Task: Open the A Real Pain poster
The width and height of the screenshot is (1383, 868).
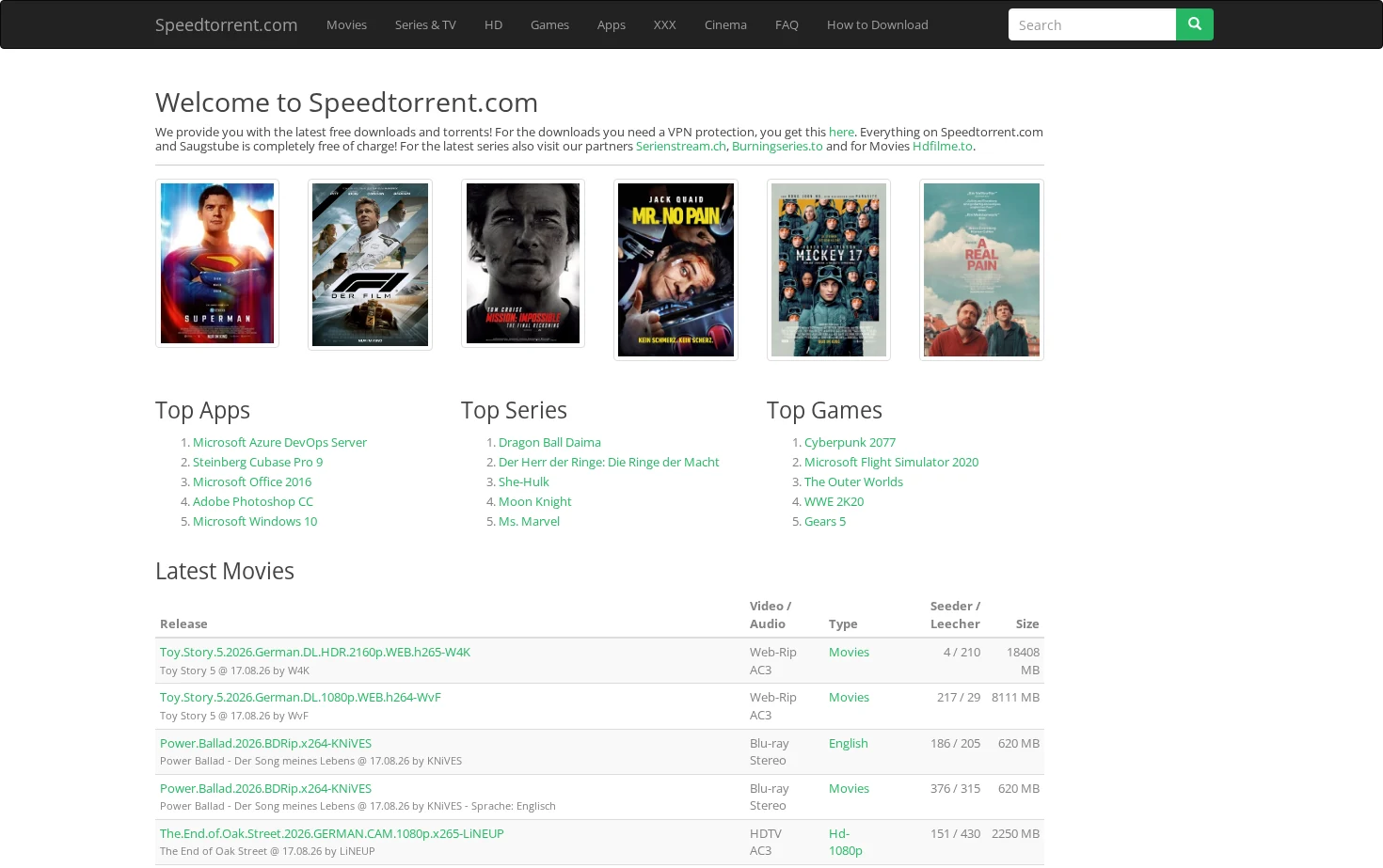Action: pyautogui.click(x=981, y=270)
